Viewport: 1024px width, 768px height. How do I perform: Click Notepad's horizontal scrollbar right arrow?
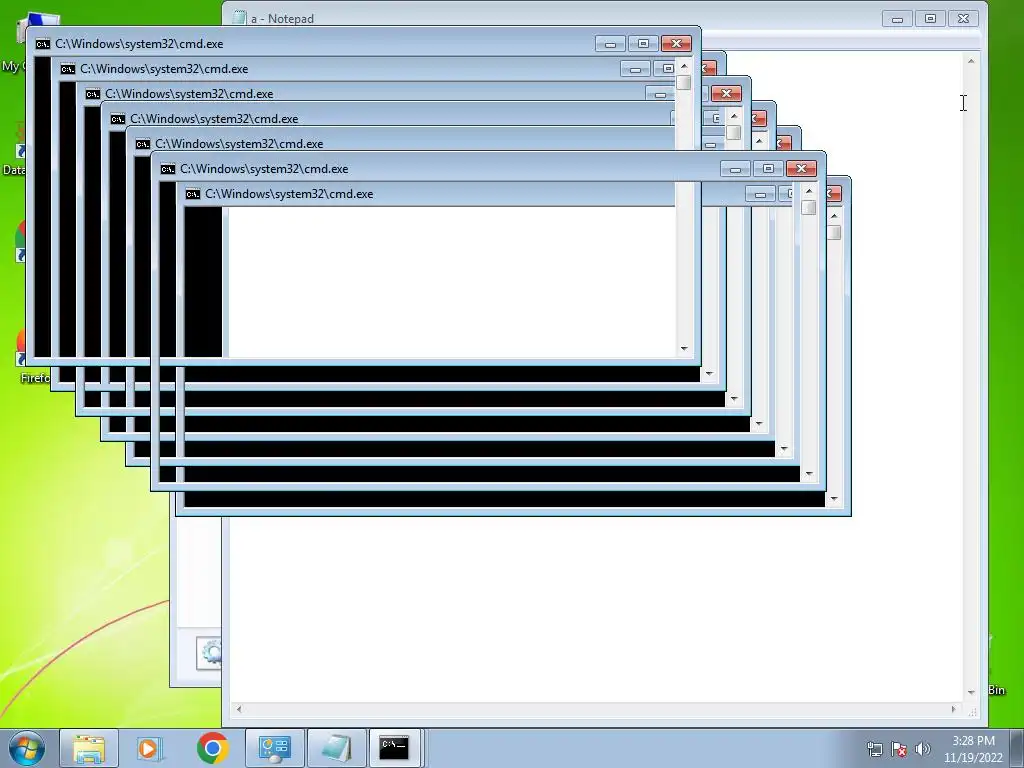pyautogui.click(x=953, y=709)
